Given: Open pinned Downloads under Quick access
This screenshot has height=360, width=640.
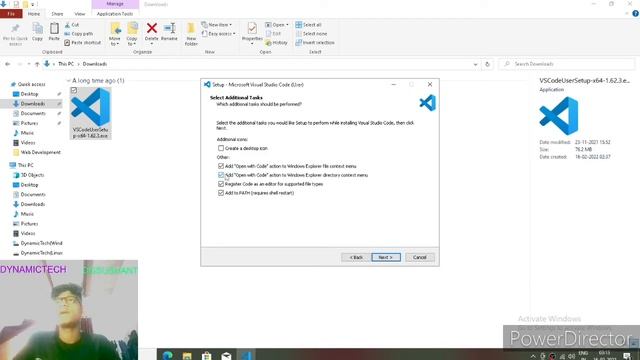Looking at the screenshot, I should pos(33,104).
